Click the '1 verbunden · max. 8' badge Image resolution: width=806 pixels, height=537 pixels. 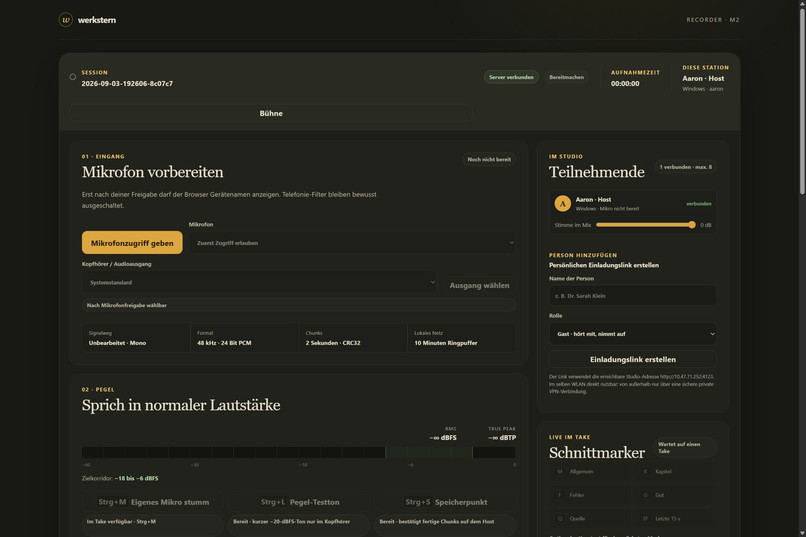(686, 167)
